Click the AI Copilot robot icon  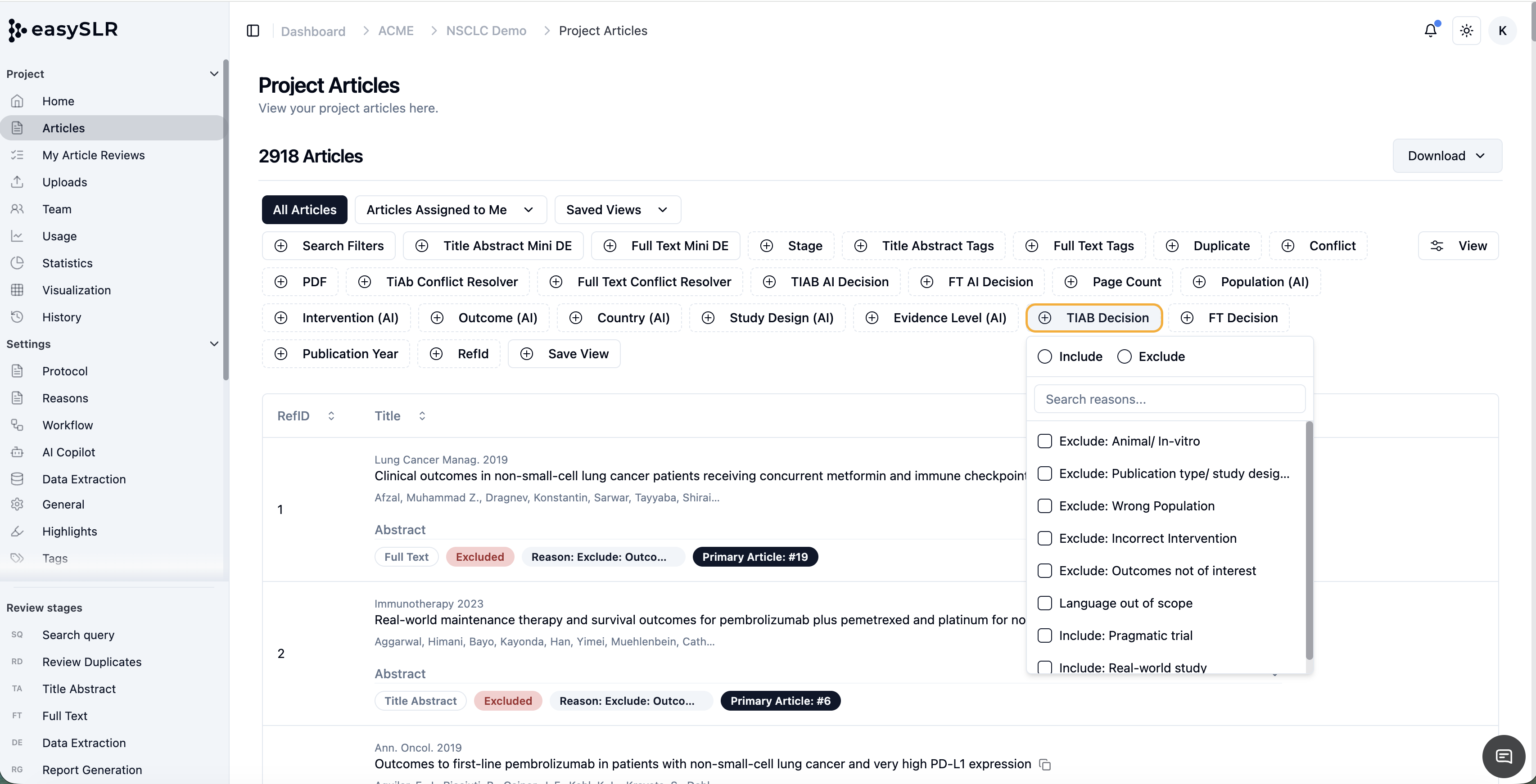(x=17, y=452)
